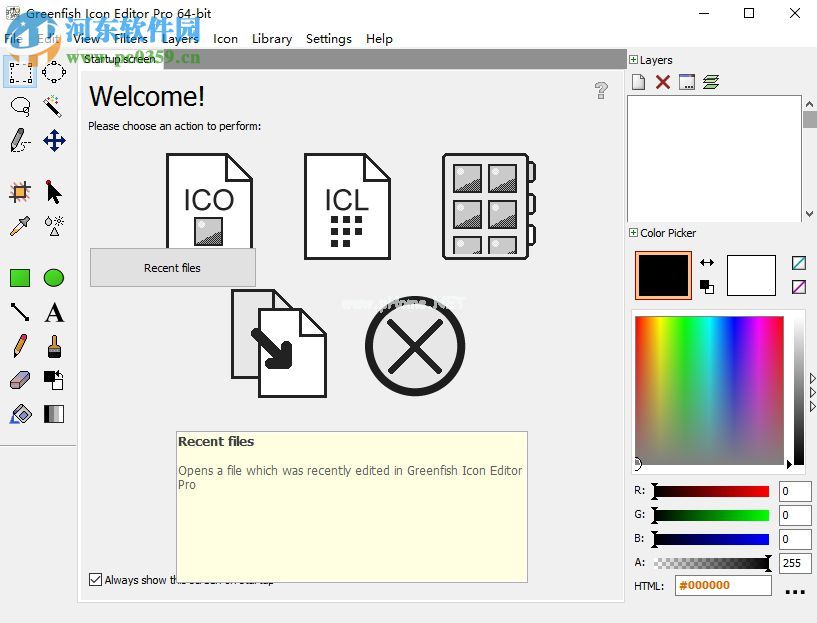Toggle the Always show this screen on startup checkbox
The width and height of the screenshot is (817, 623).
pos(95,579)
